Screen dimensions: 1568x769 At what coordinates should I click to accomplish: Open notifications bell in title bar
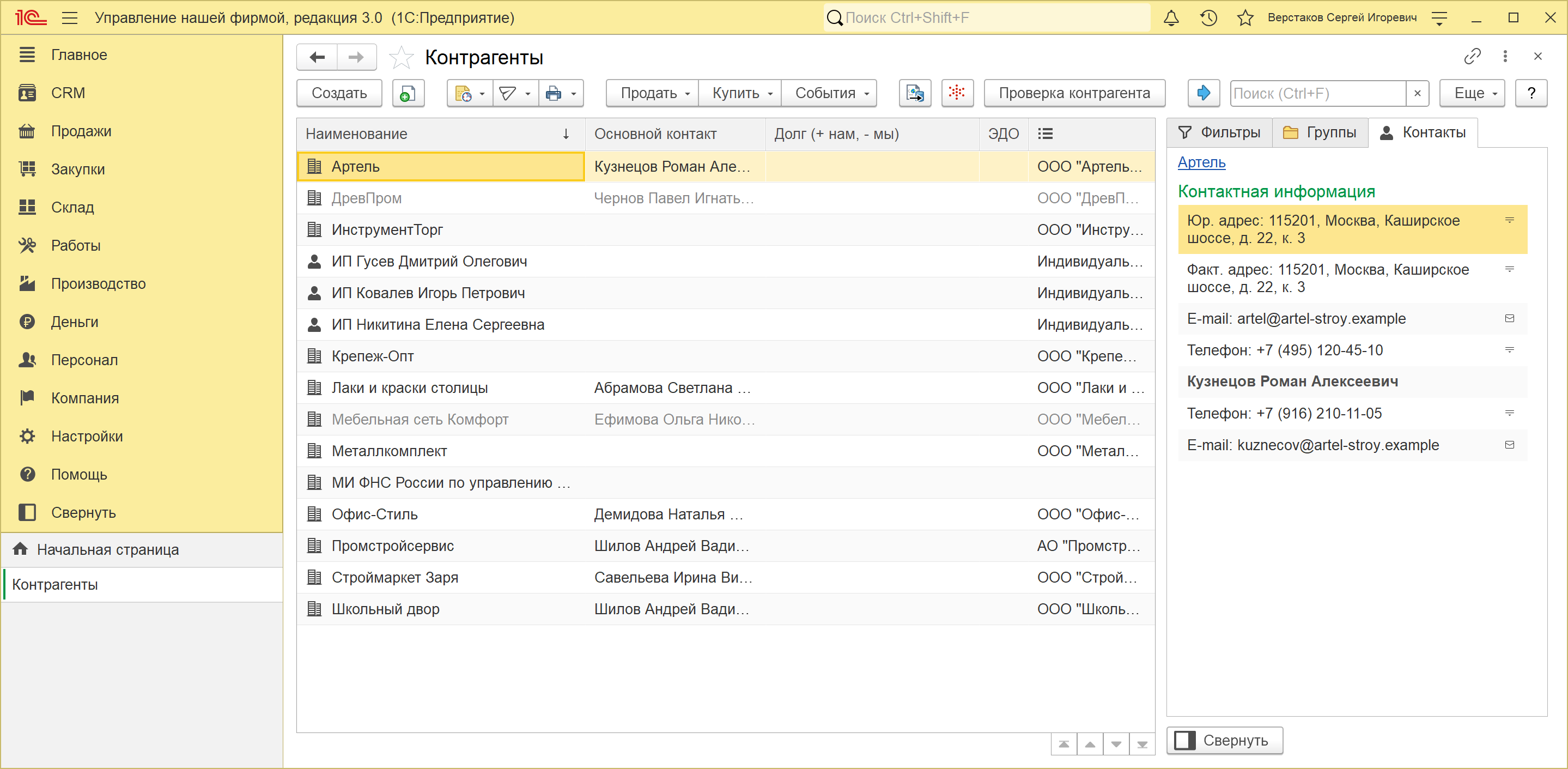point(1171,17)
